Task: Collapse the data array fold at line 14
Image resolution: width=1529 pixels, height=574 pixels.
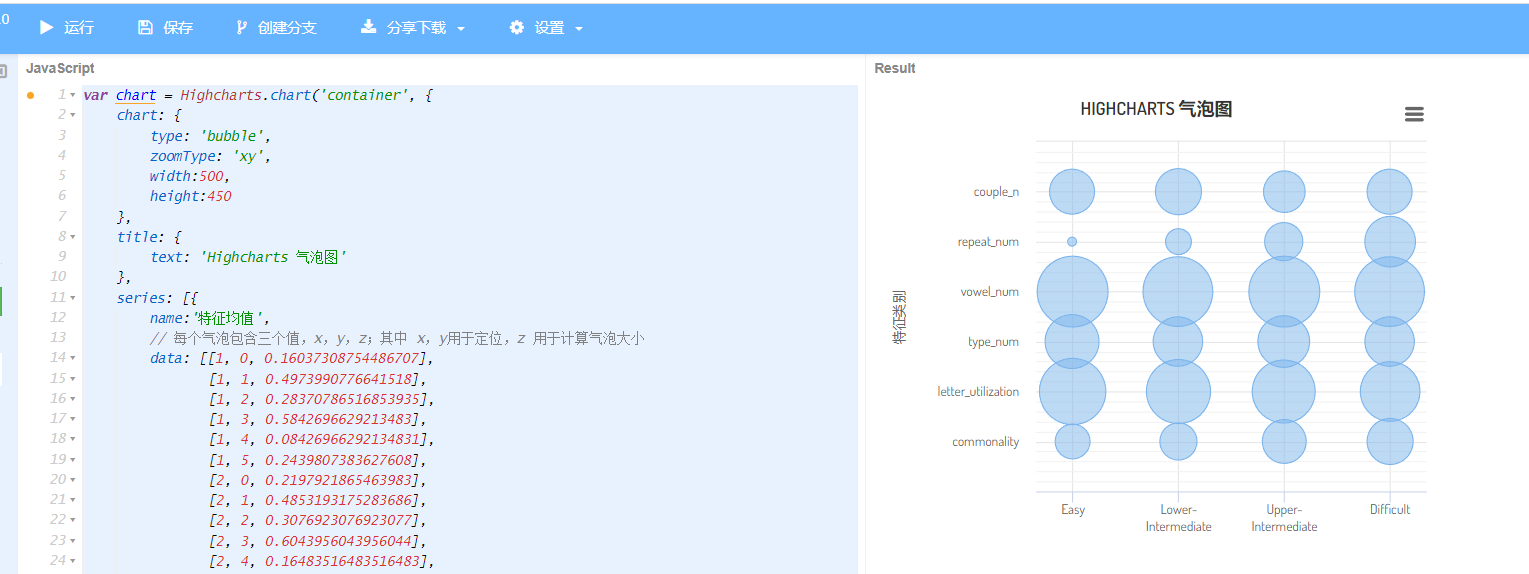Action: [73, 358]
